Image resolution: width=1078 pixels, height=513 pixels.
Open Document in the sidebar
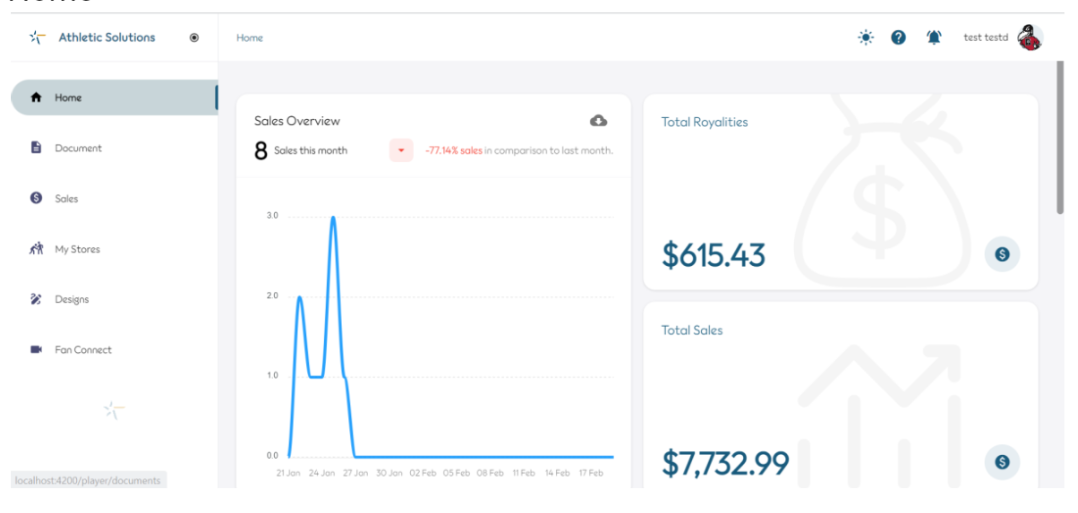tap(114, 148)
